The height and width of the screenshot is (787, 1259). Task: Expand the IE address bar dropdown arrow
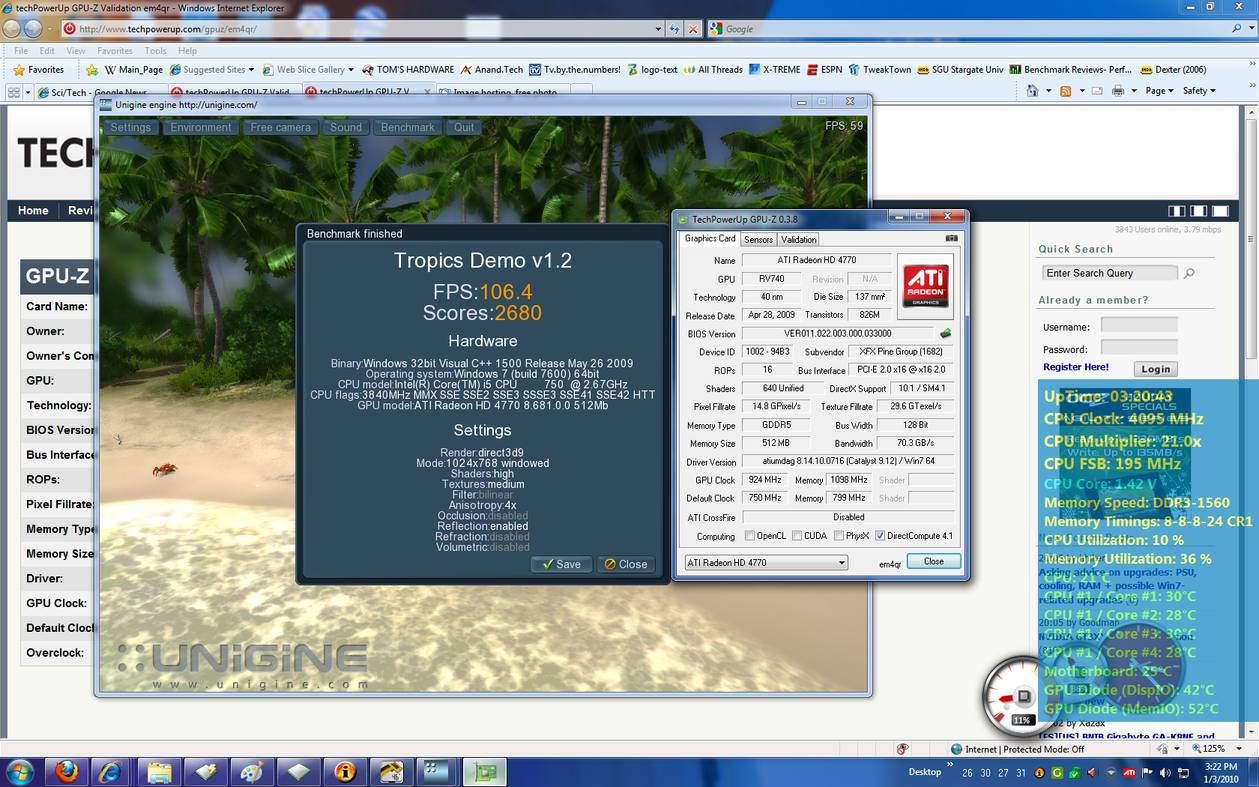(658, 29)
